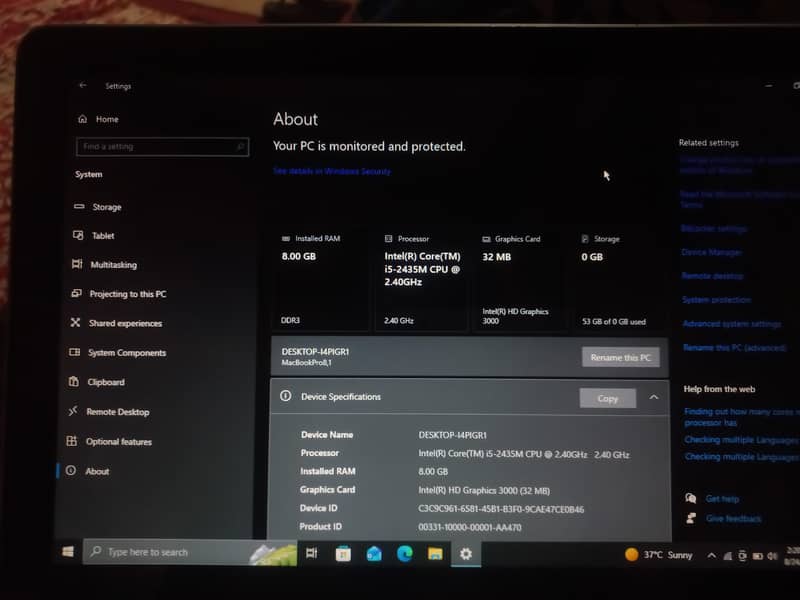Image resolution: width=800 pixels, height=600 pixels.
Task: Click the System Components icon
Action: (74, 352)
